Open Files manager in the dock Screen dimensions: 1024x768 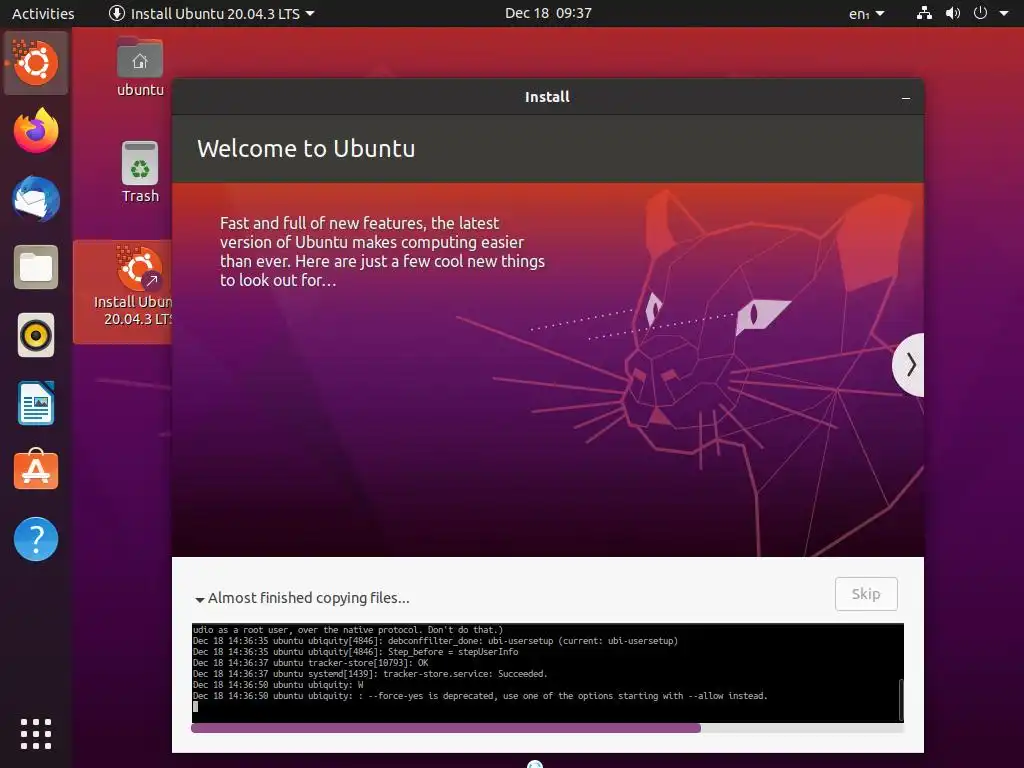36,267
